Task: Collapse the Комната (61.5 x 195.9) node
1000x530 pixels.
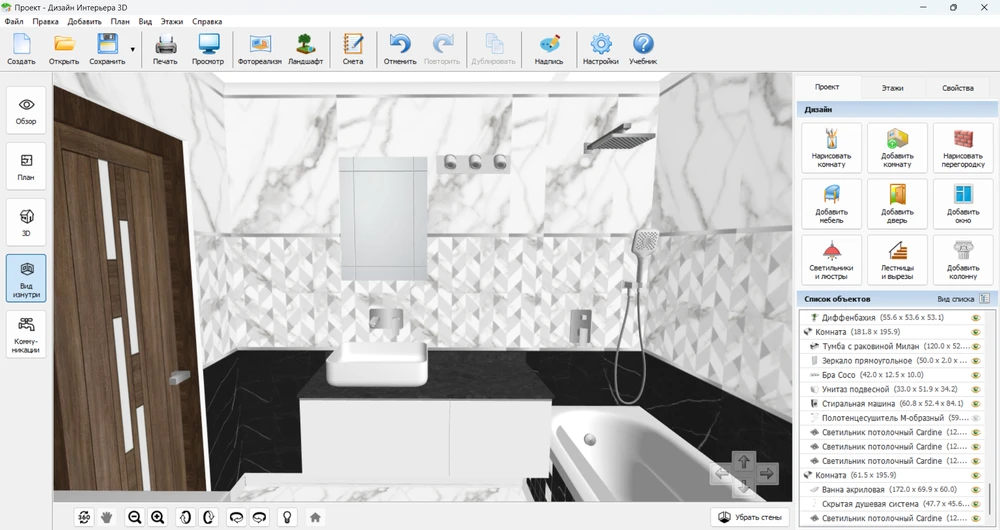Action: [x=807, y=475]
